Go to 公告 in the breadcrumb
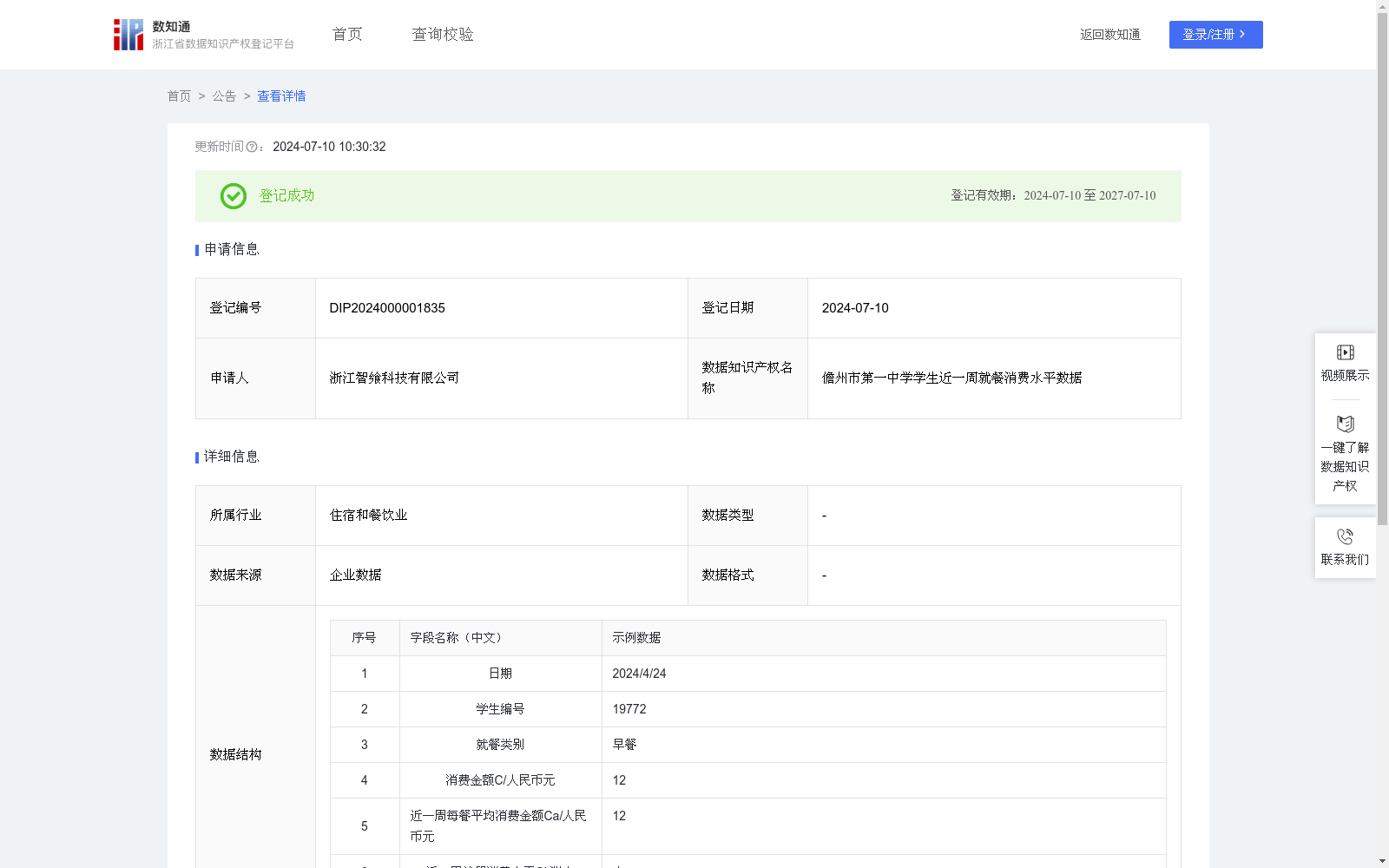The width and height of the screenshot is (1389, 868). (x=224, y=96)
